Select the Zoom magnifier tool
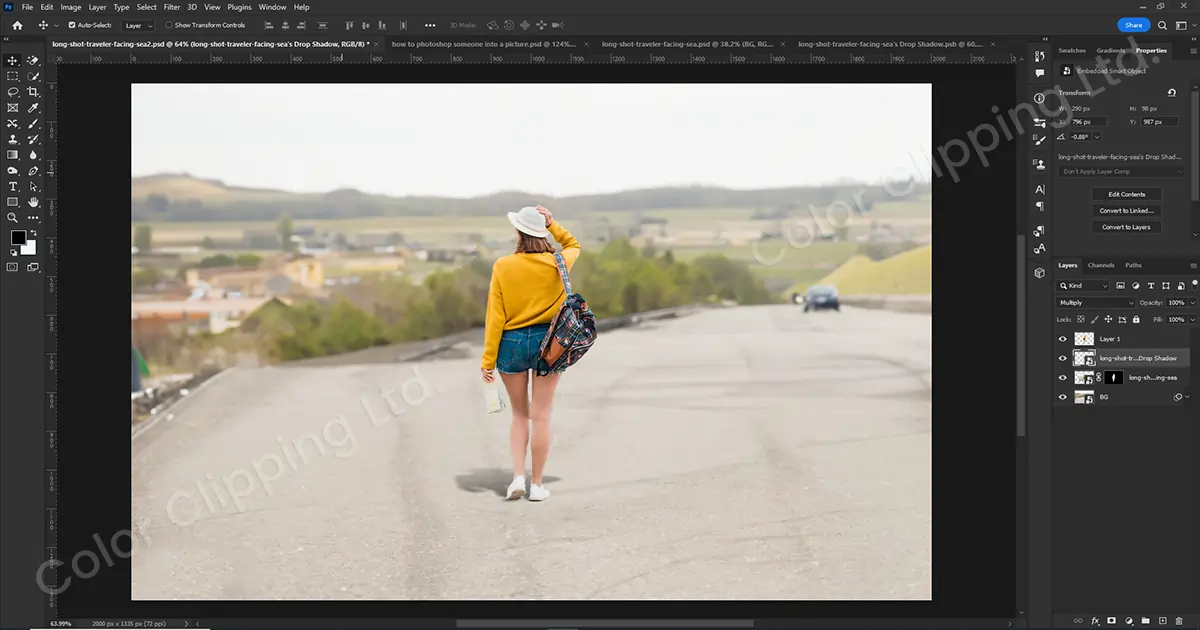Screen dimensions: 1200x630 [13, 218]
